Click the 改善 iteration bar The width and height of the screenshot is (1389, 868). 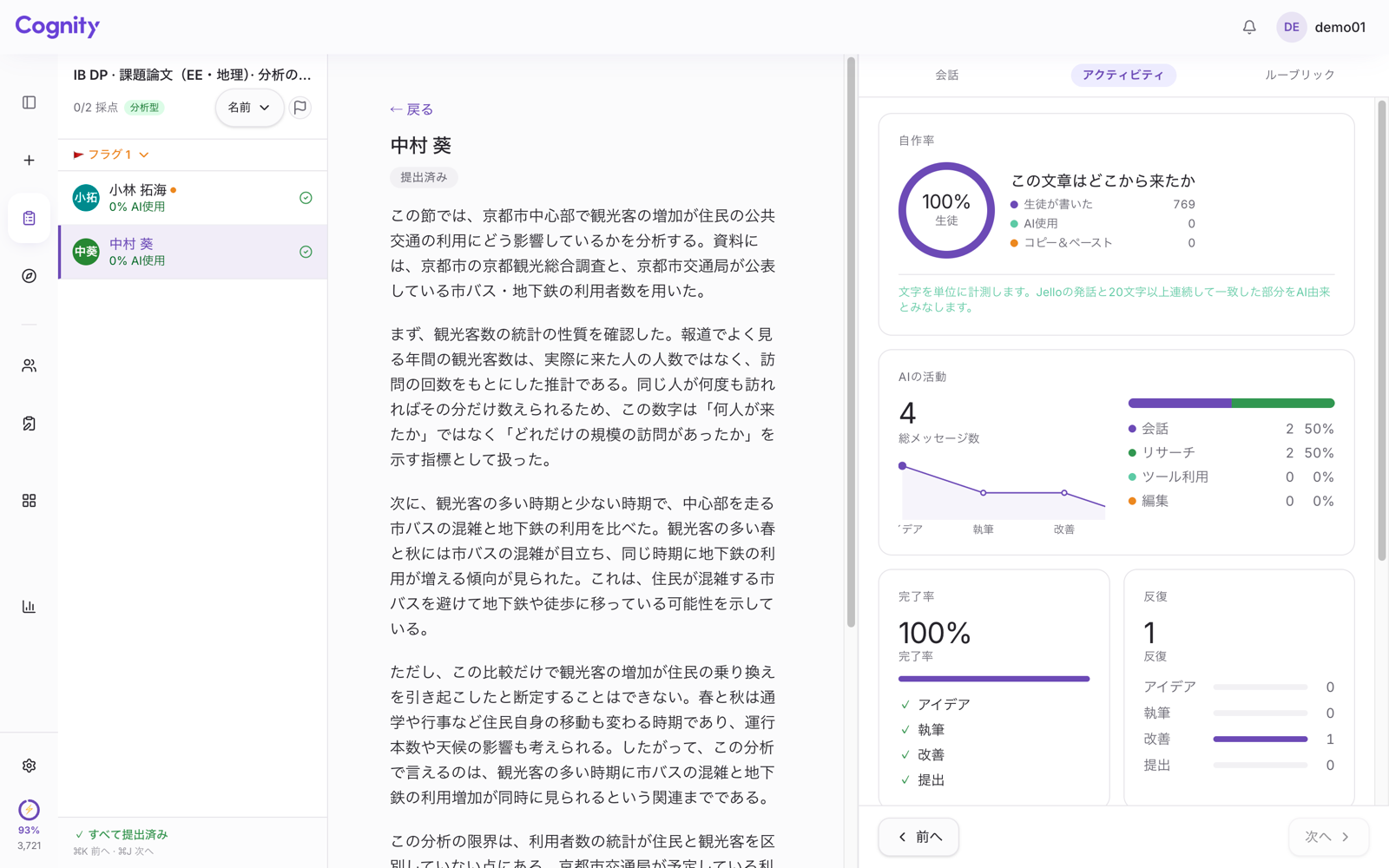tap(1261, 740)
